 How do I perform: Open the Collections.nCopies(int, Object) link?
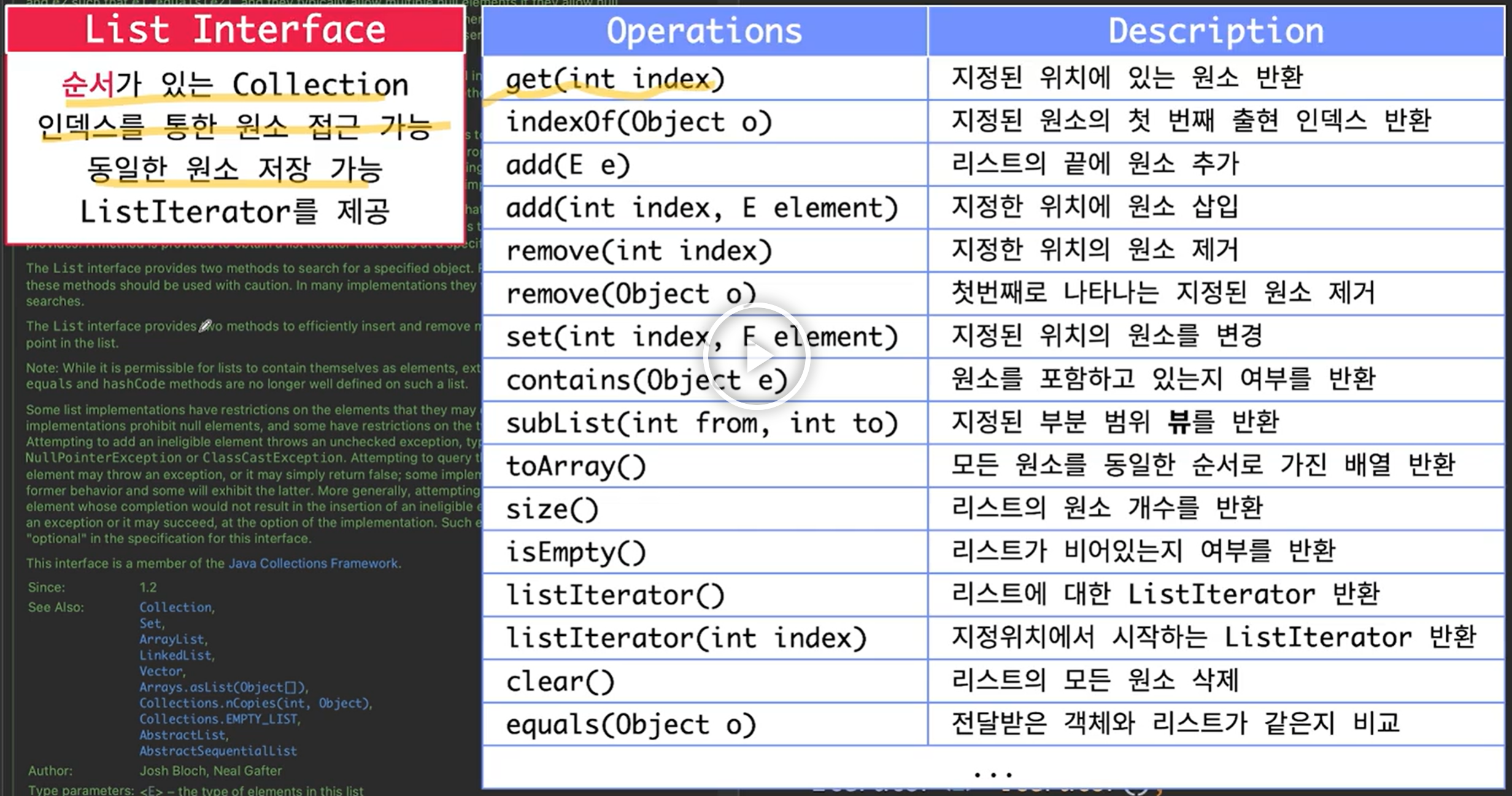pyautogui.click(x=254, y=703)
